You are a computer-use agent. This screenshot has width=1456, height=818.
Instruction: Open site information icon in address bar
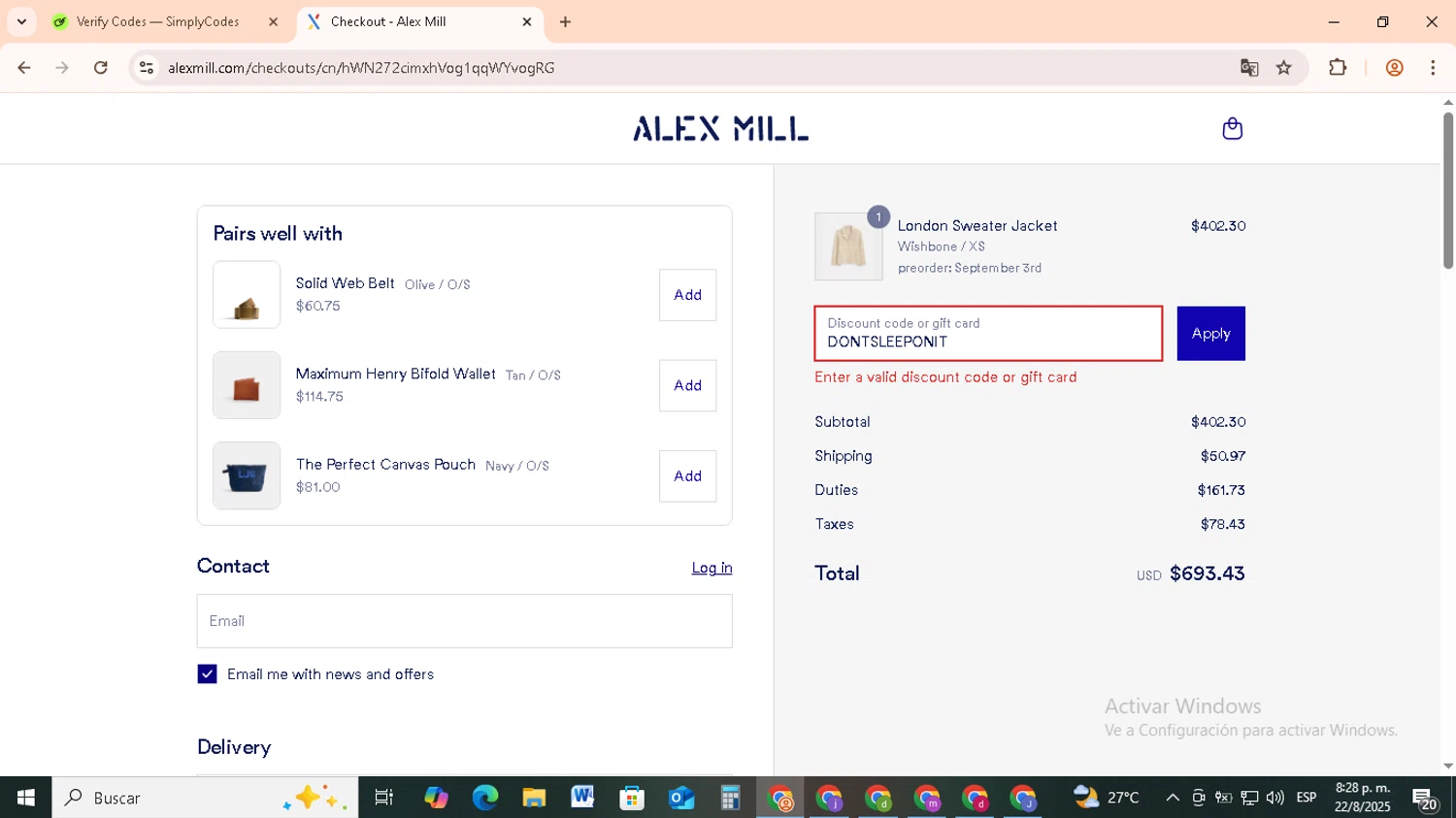tap(147, 68)
